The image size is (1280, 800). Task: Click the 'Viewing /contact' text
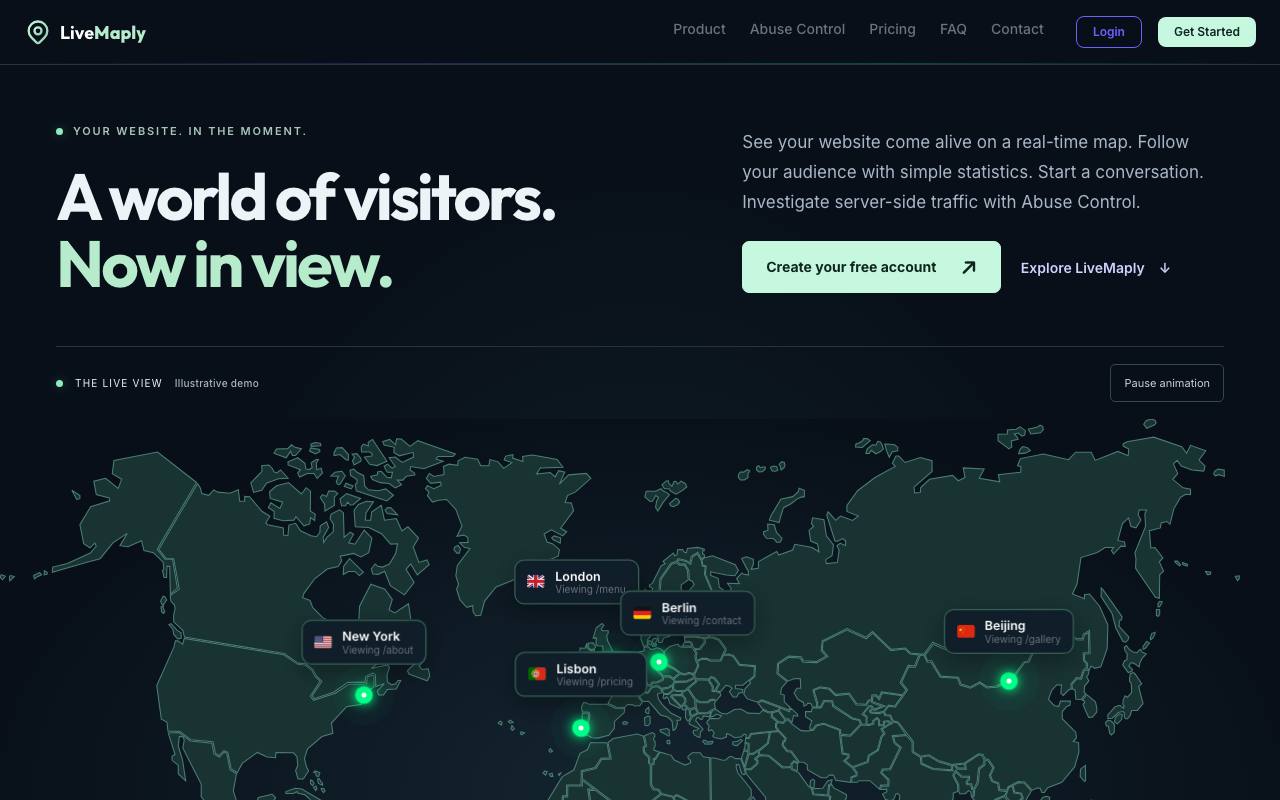click(x=701, y=621)
